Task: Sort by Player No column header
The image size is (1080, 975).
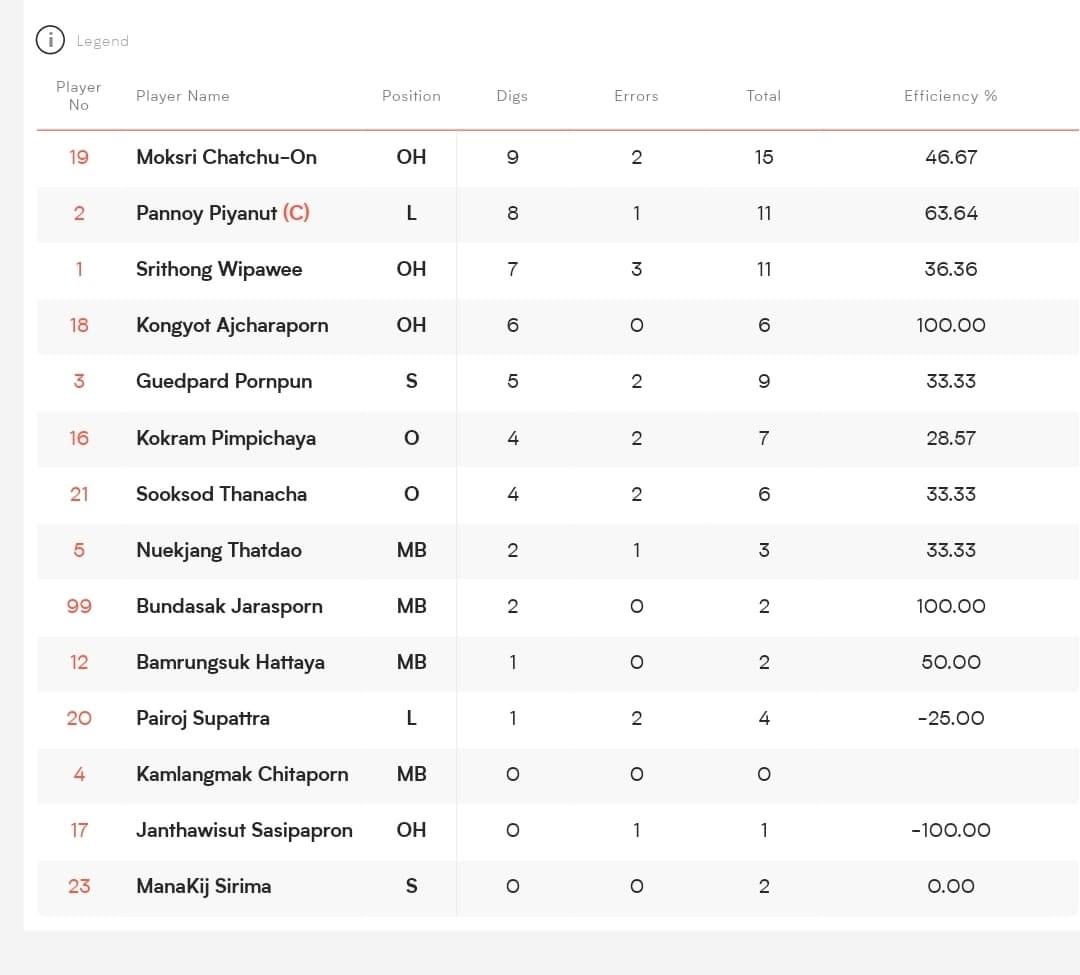Action: [79, 96]
